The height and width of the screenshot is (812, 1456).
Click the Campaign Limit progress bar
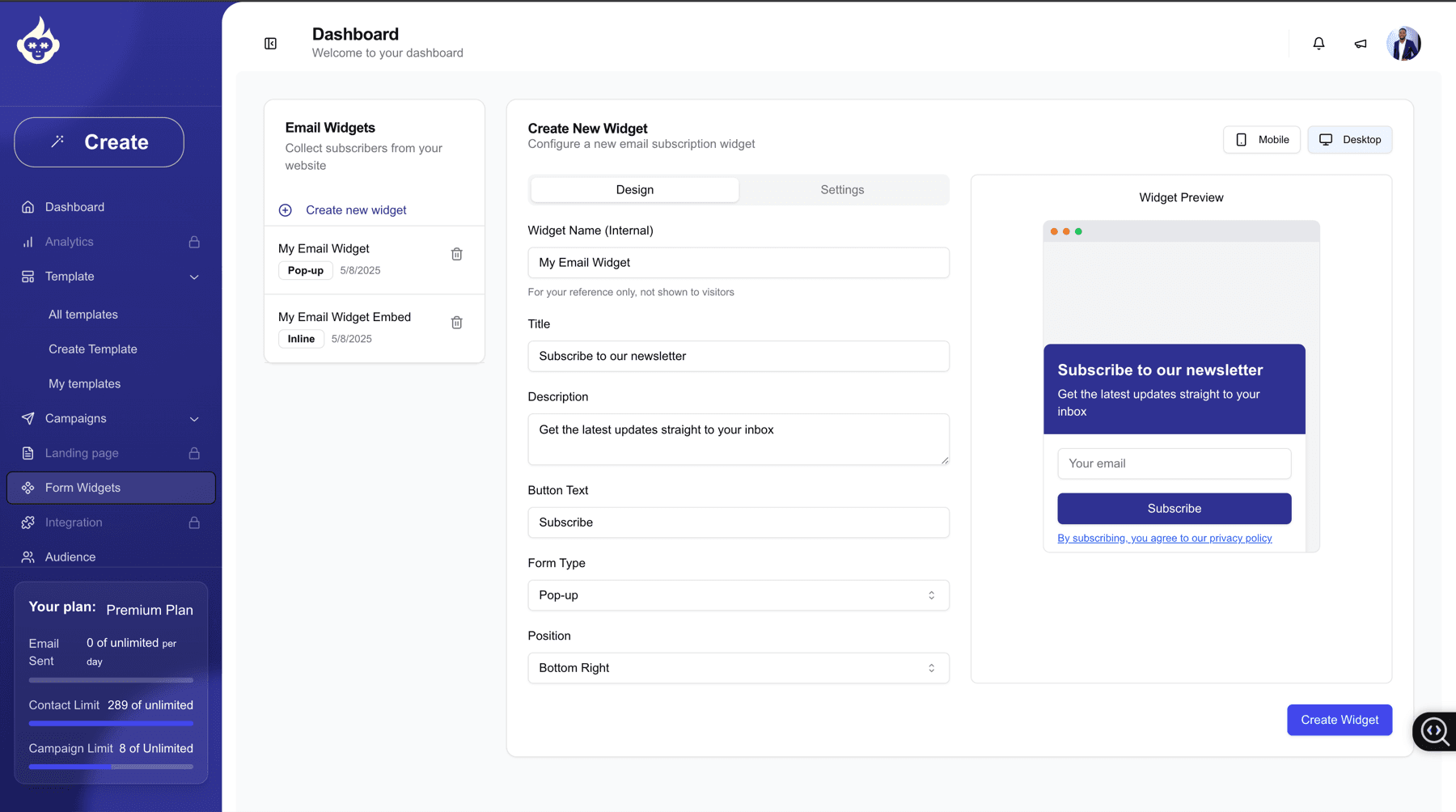(x=111, y=767)
